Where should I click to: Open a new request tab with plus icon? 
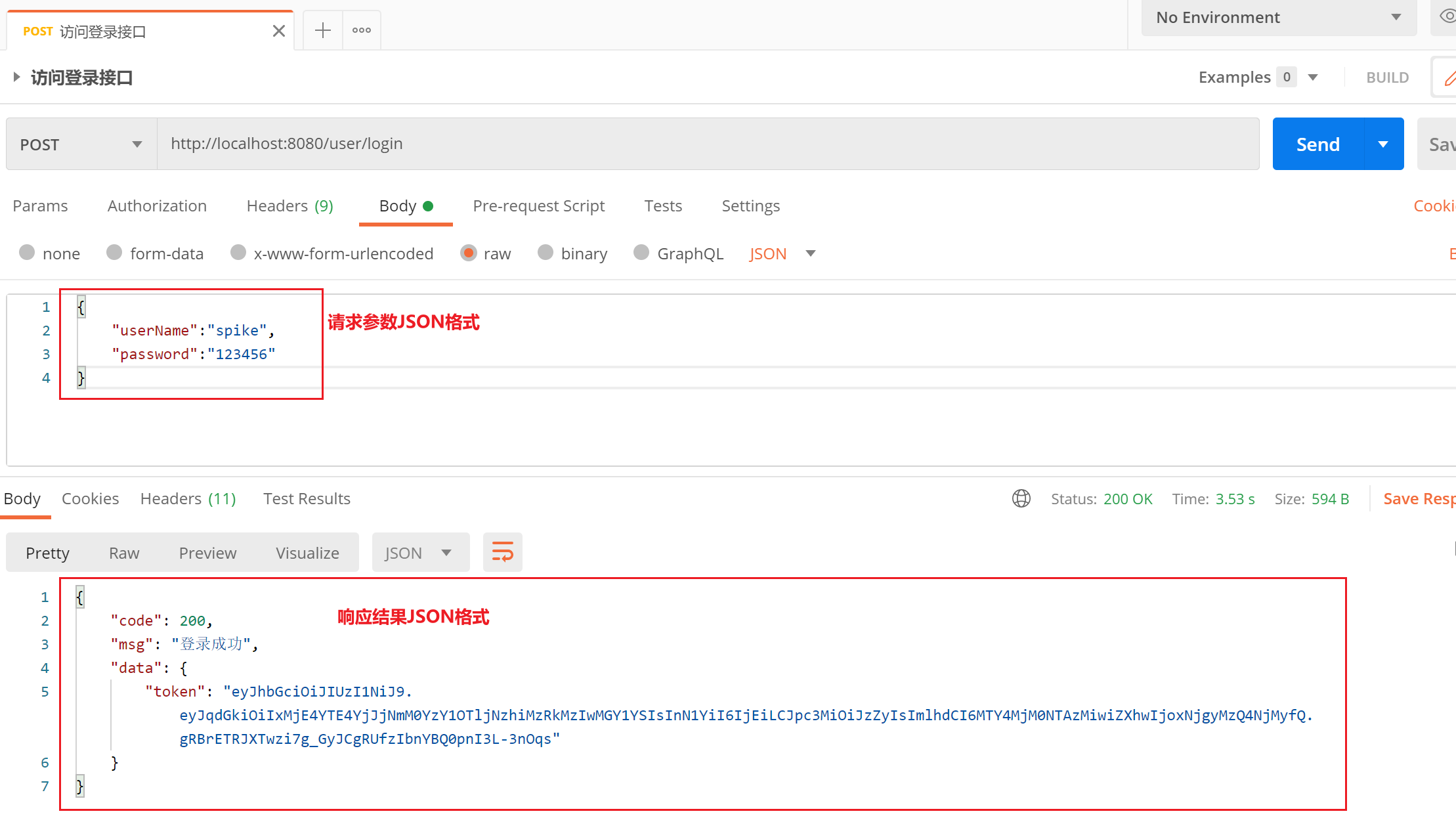click(322, 30)
